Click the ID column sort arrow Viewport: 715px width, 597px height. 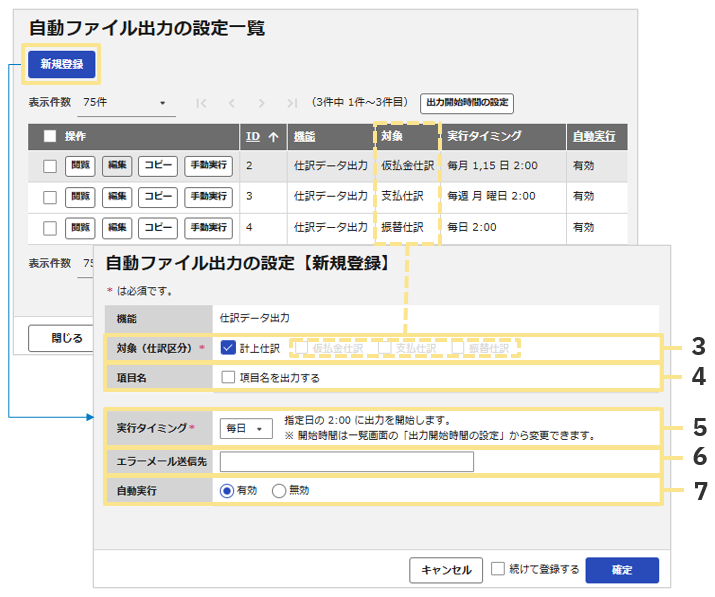[273, 137]
